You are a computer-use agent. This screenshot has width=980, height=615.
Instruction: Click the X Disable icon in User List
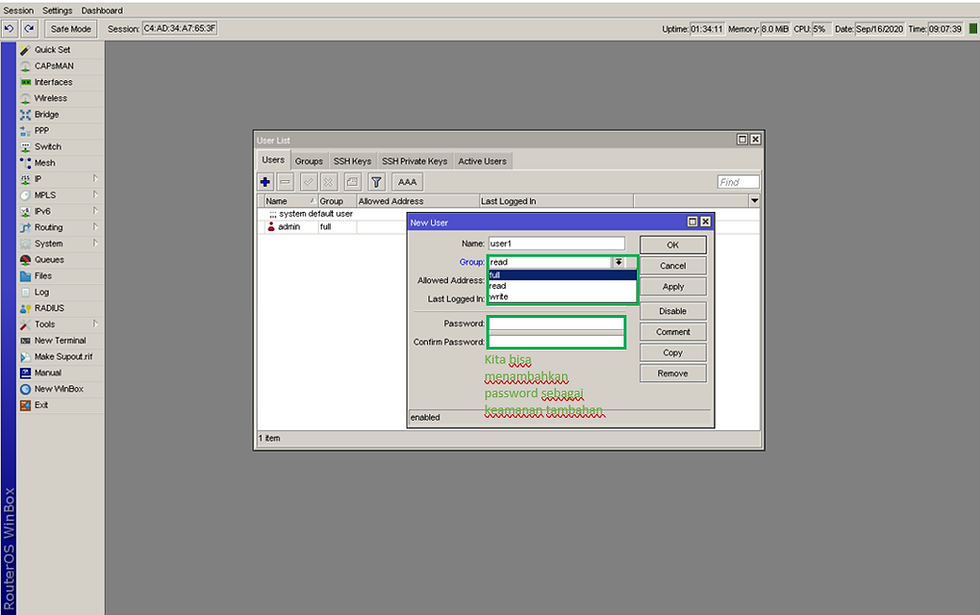click(329, 182)
